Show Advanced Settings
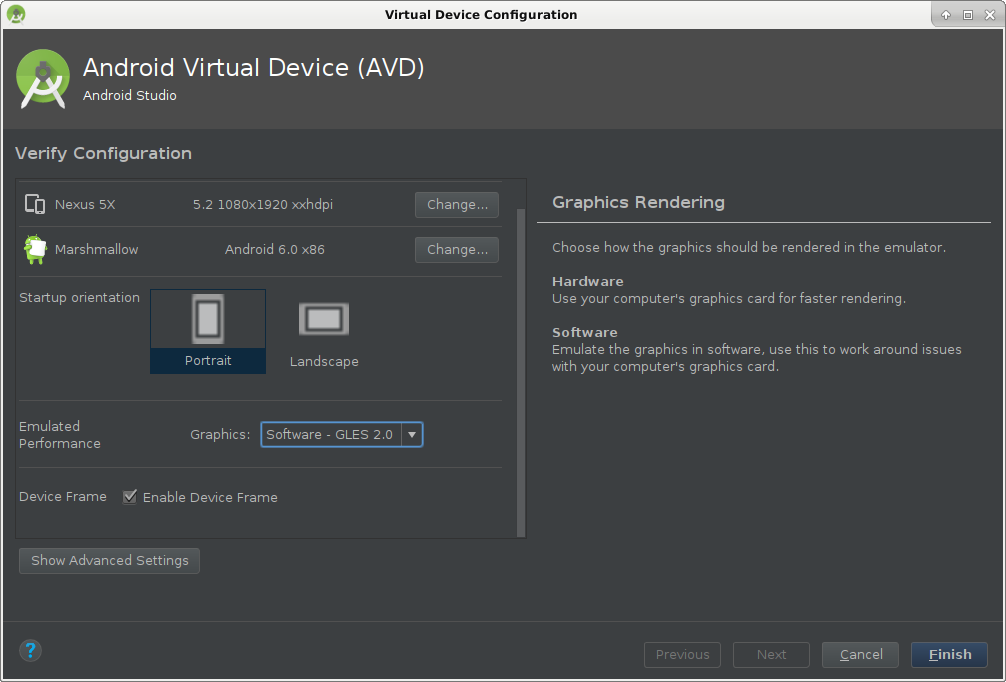This screenshot has height=682, width=1006. pos(109,560)
